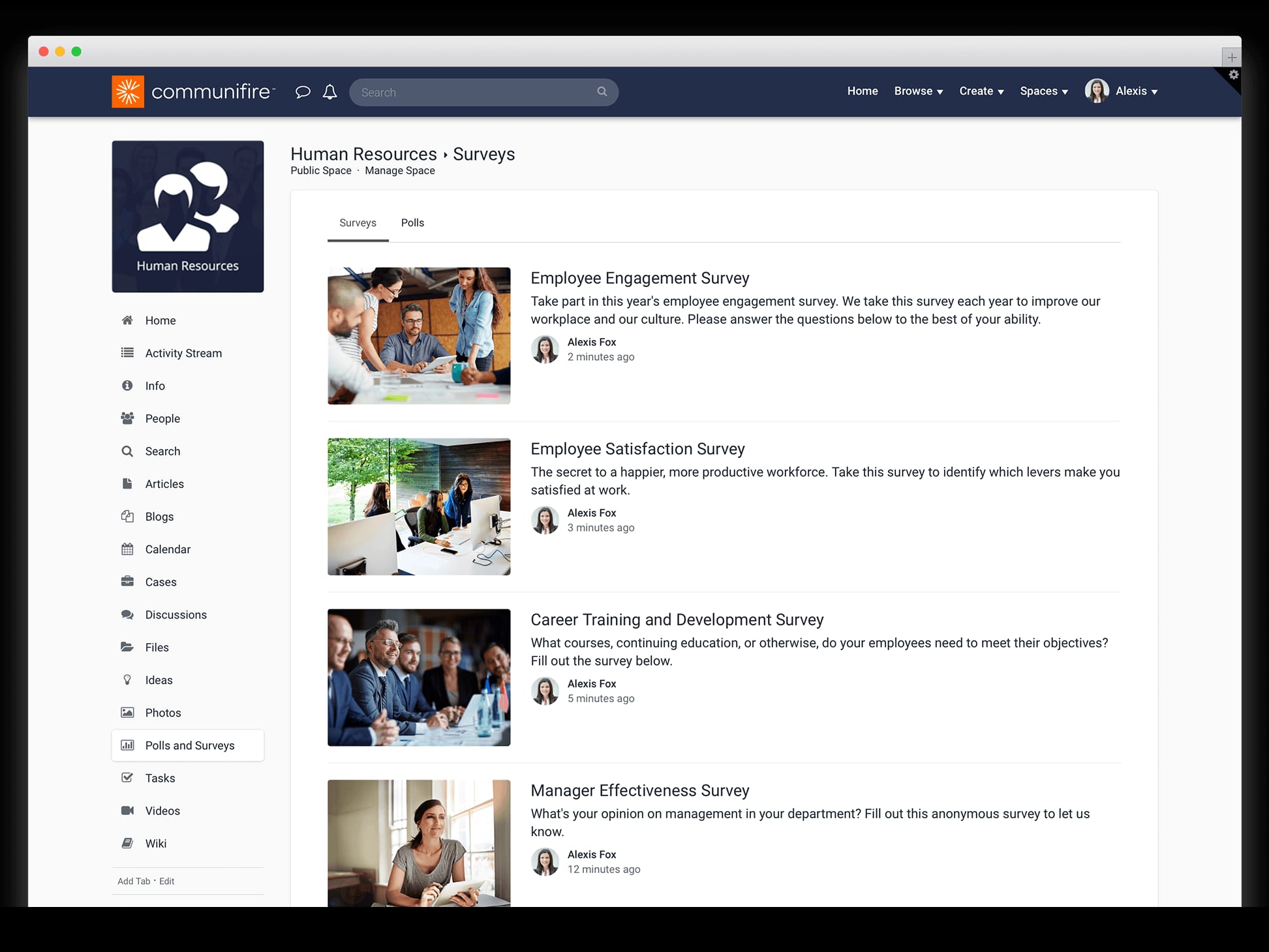Click Alexis Fox avatar under Satisfaction Survey
This screenshot has width=1269, height=952.
click(x=545, y=520)
